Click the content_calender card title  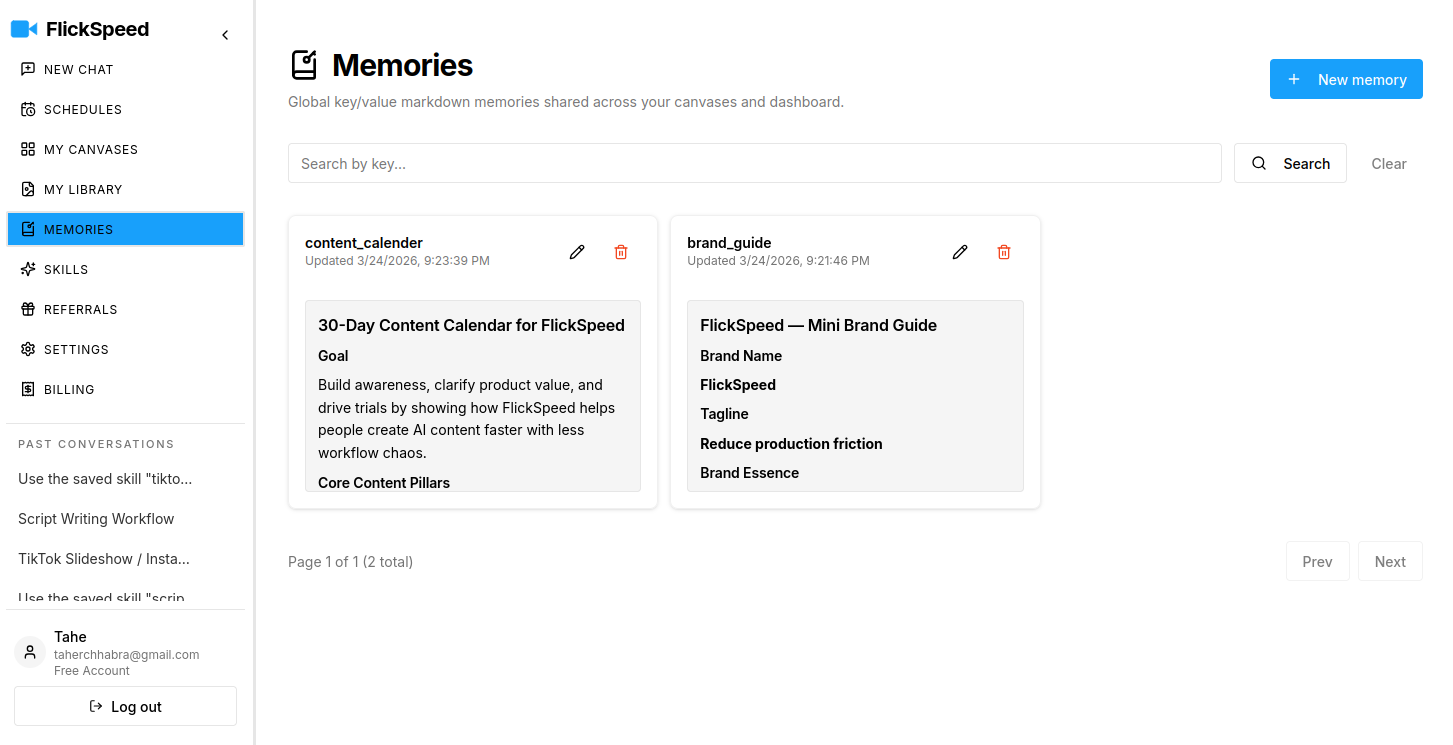(364, 243)
